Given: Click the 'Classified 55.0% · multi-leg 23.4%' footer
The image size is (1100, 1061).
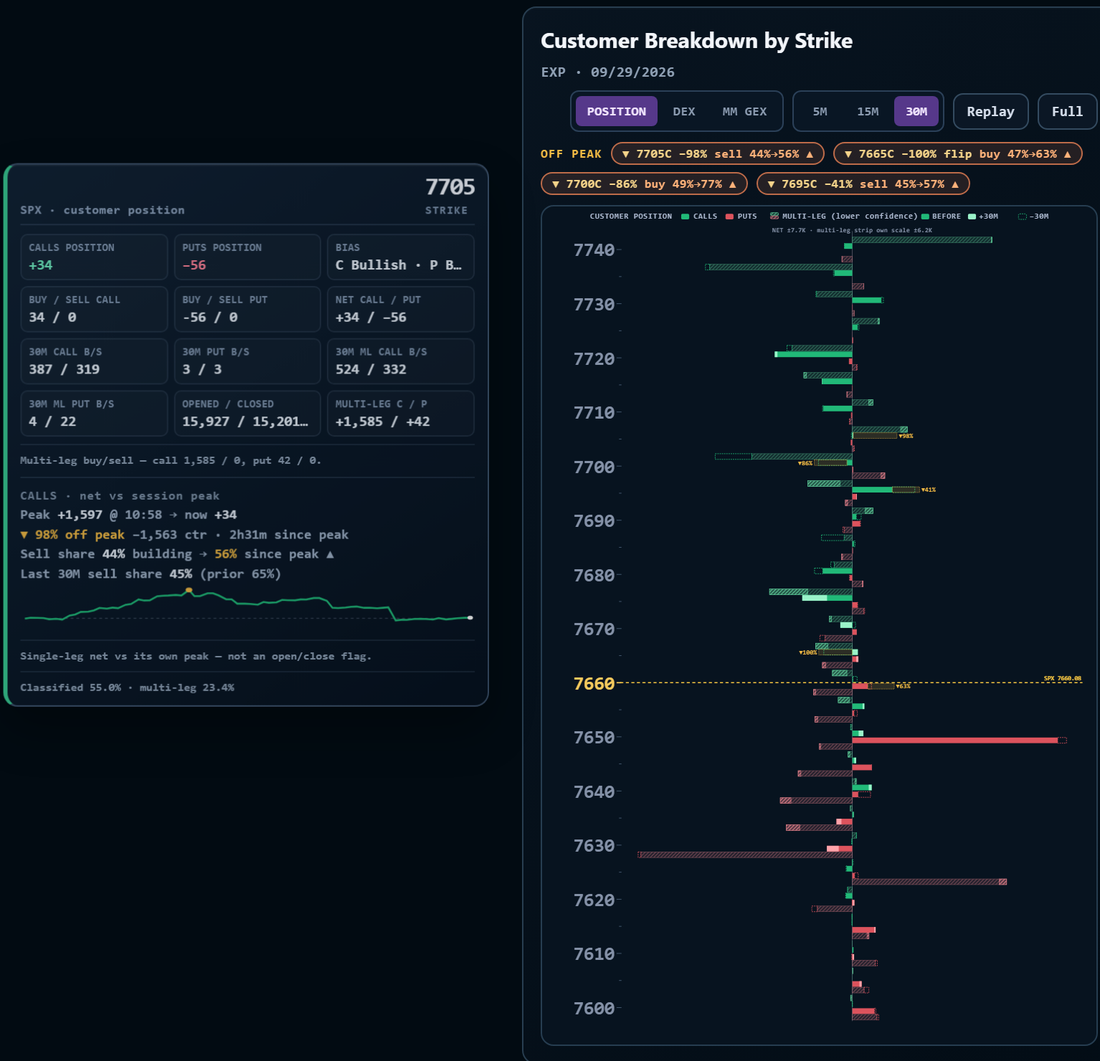Looking at the screenshot, I should coord(127,688).
